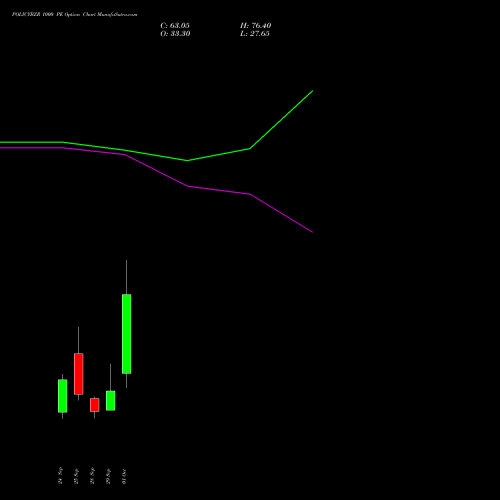
Task: Click the close value 'C: 63.05'
Action: (175, 26)
